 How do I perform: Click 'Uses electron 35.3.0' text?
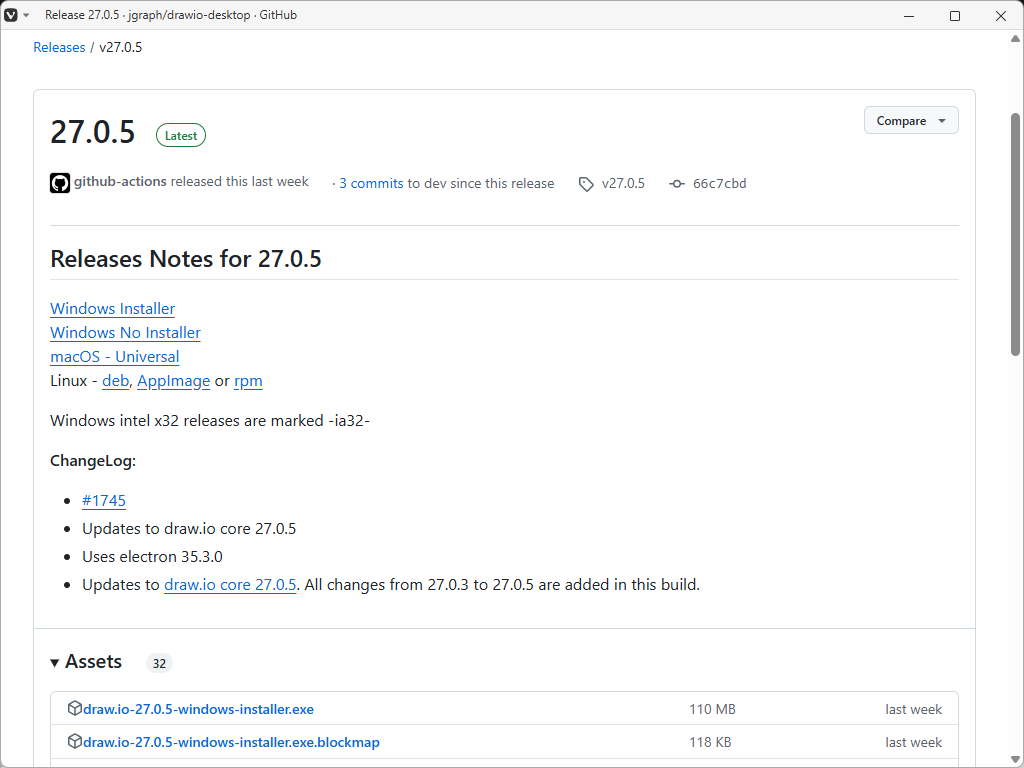tap(152, 556)
